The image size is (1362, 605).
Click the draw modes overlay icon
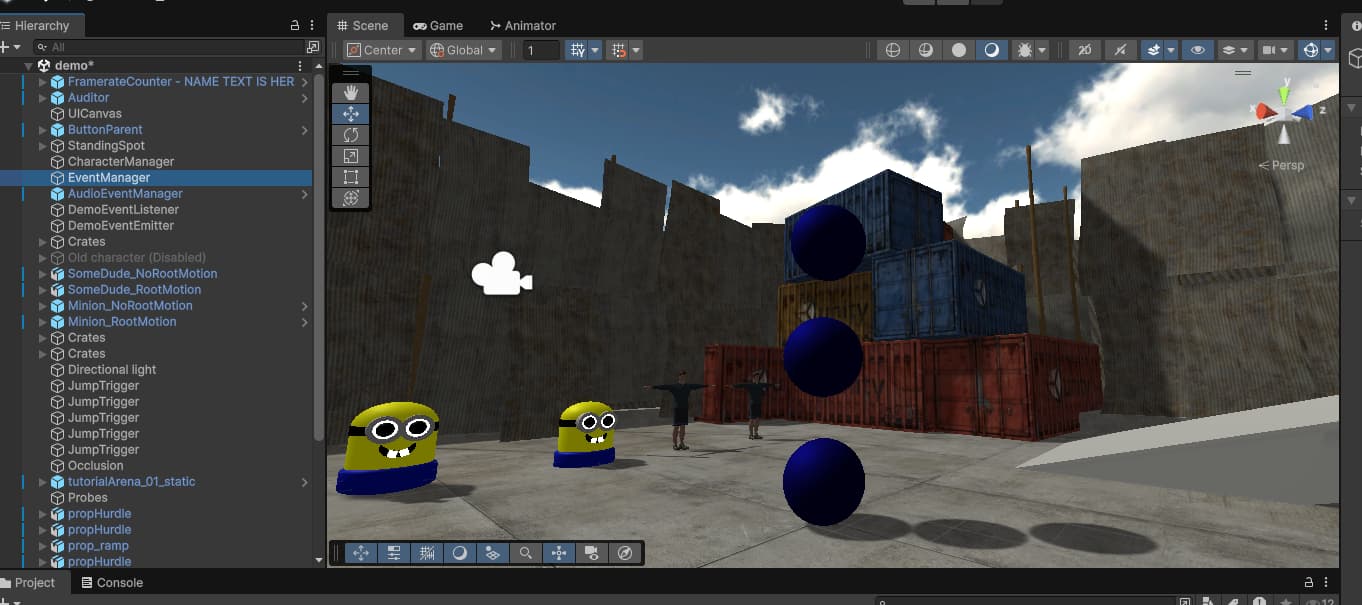460,553
